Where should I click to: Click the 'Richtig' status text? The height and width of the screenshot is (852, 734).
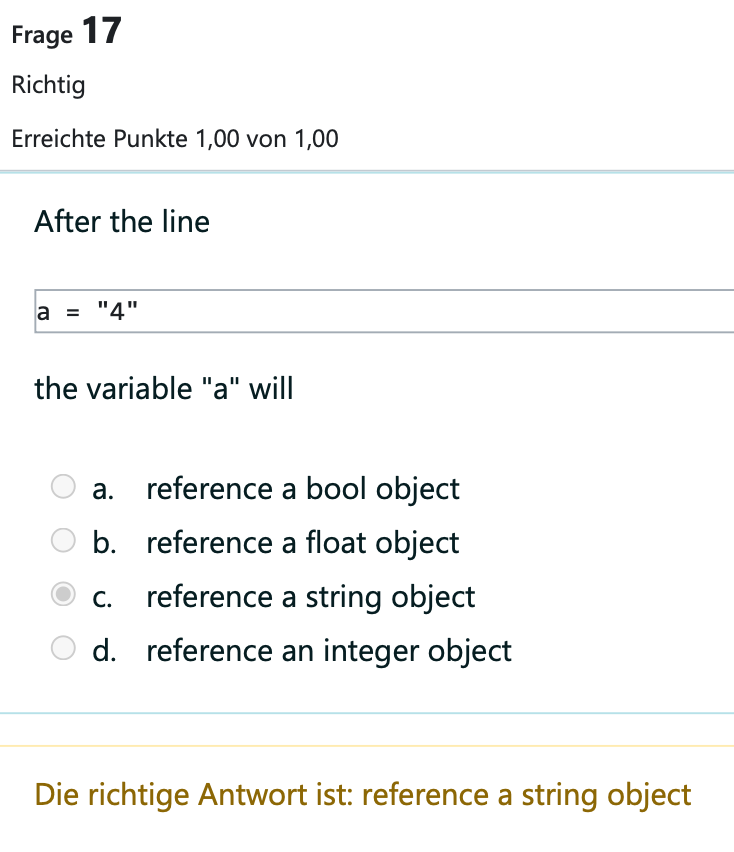pos(48,85)
